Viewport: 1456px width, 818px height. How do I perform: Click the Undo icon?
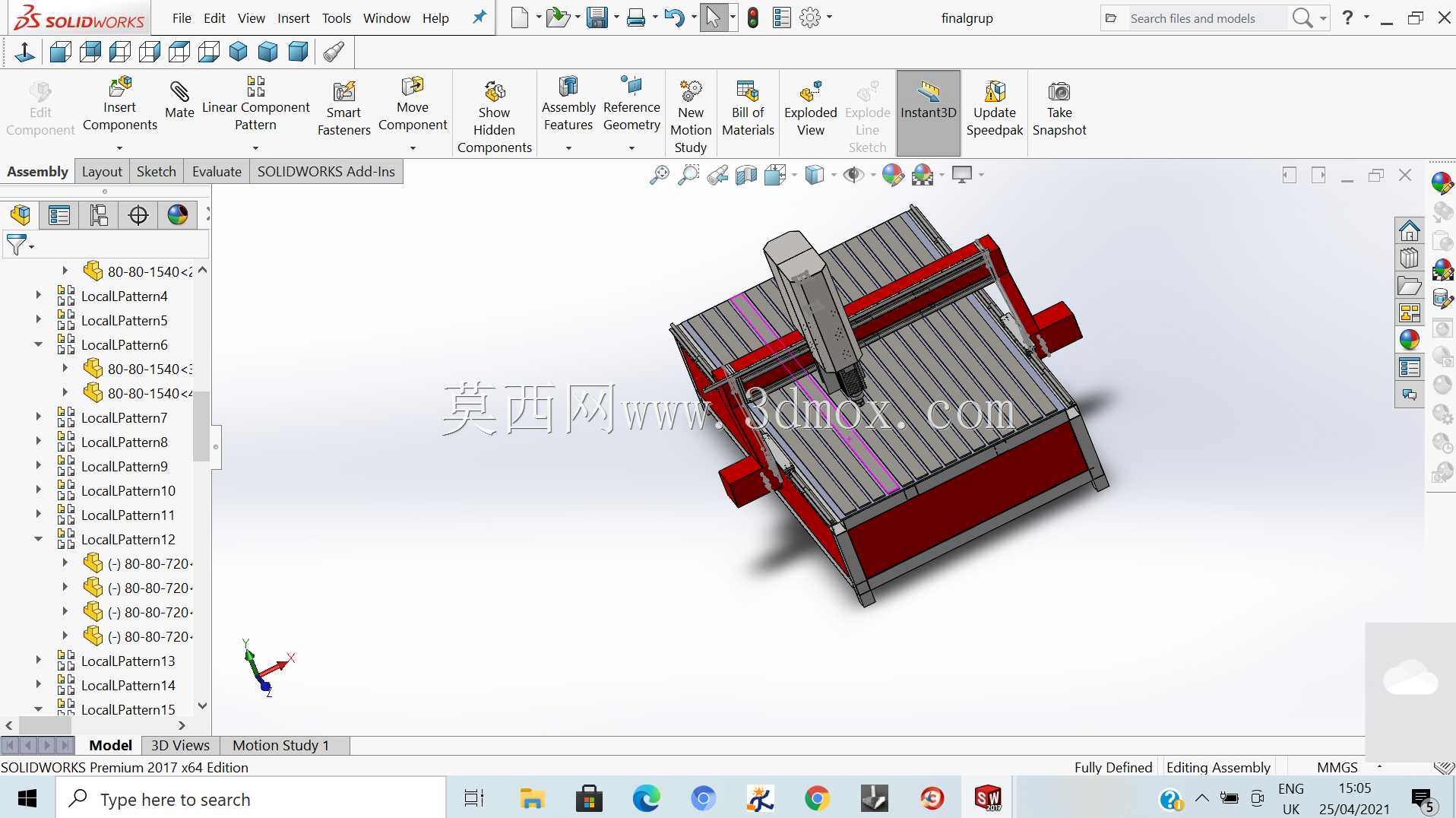pos(674,18)
